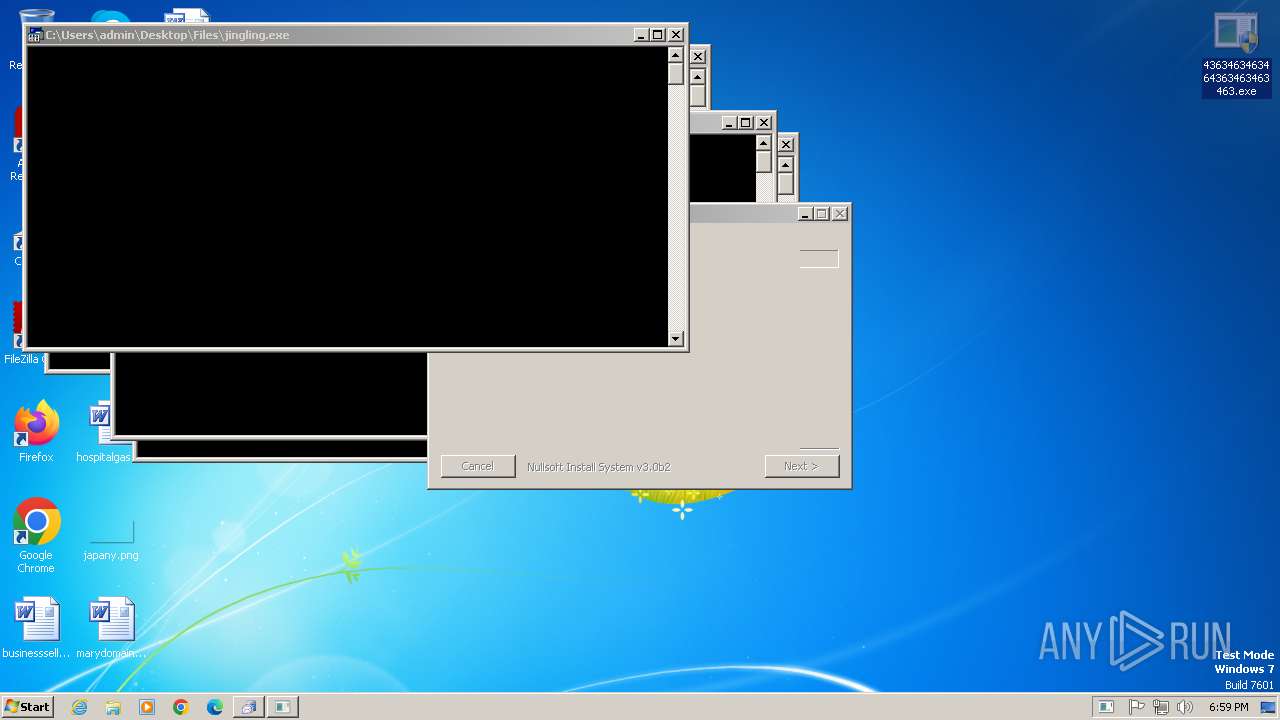Viewport: 1280px width, 720px height.
Task: Open the 6:59 PM taskbar clock
Action: click(x=1228, y=707)
